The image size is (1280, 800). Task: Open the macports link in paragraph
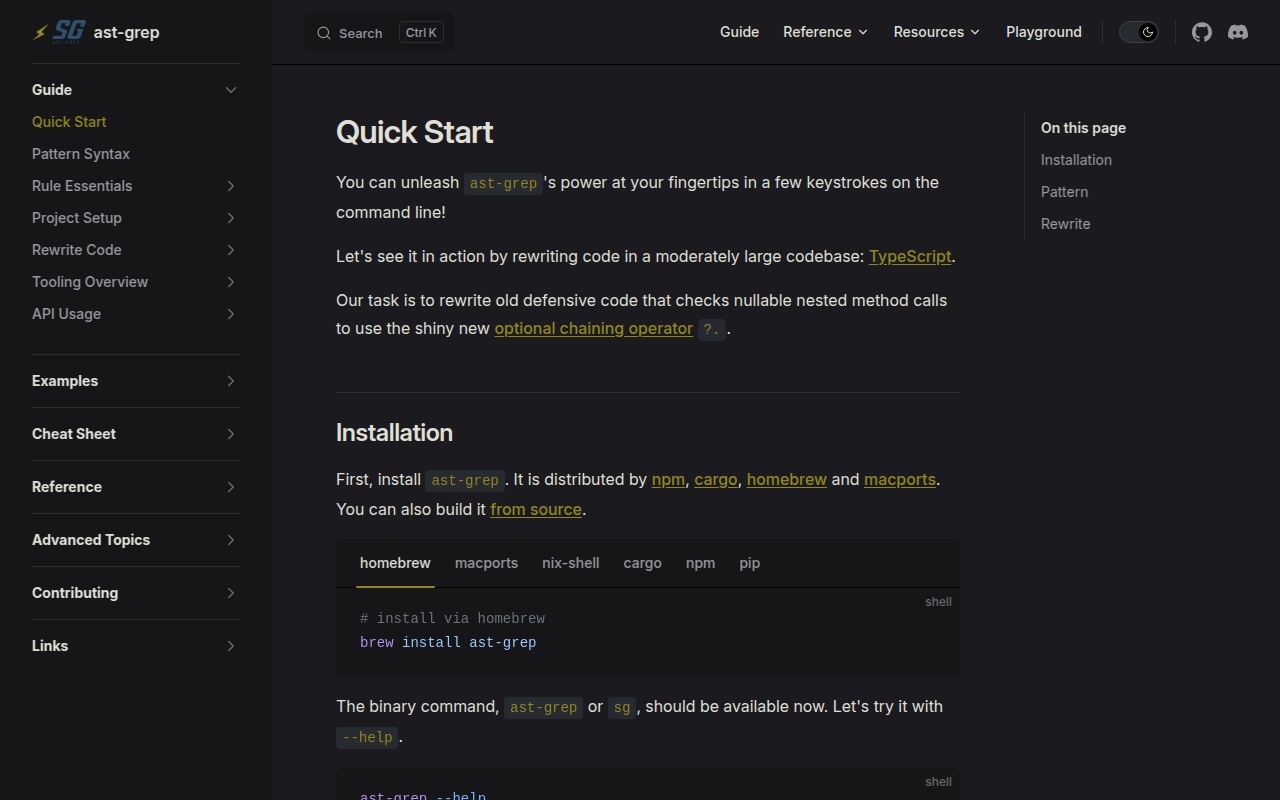point(900,479)
